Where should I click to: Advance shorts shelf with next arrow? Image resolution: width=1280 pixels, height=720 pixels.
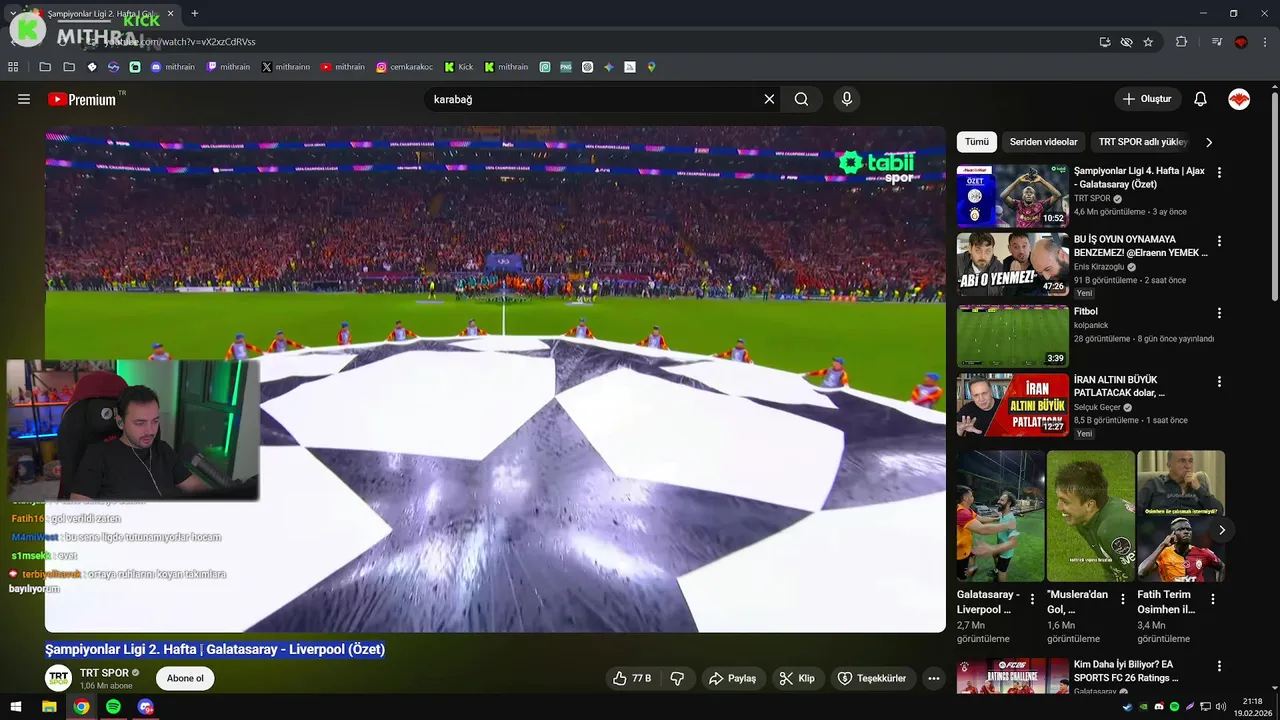coord(1221,530)
